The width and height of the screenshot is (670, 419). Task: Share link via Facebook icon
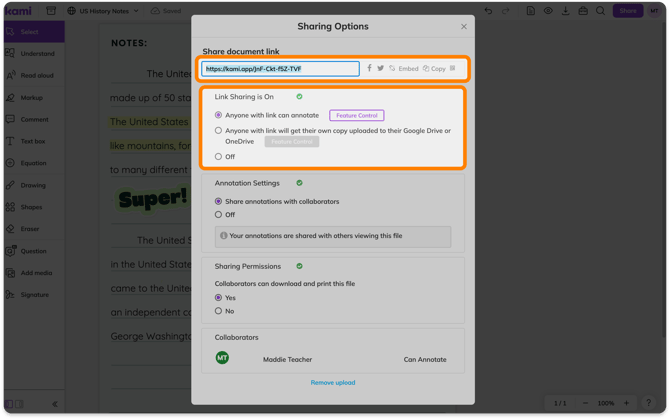[x=369, y=68]
